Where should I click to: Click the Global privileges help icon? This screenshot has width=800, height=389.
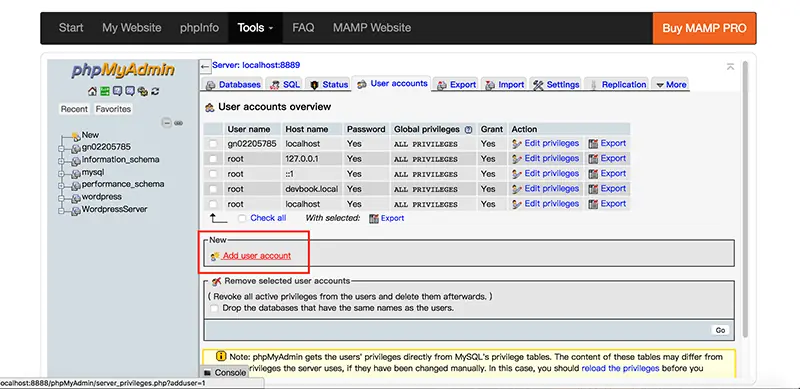coord(468,130)
